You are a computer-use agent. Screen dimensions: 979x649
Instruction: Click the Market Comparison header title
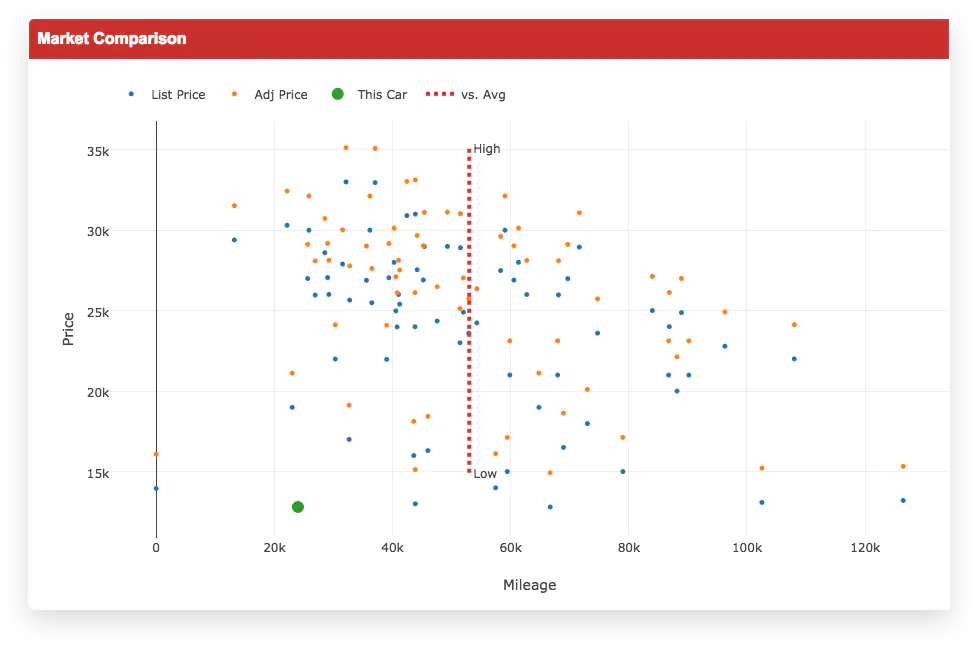pos(112,39)
